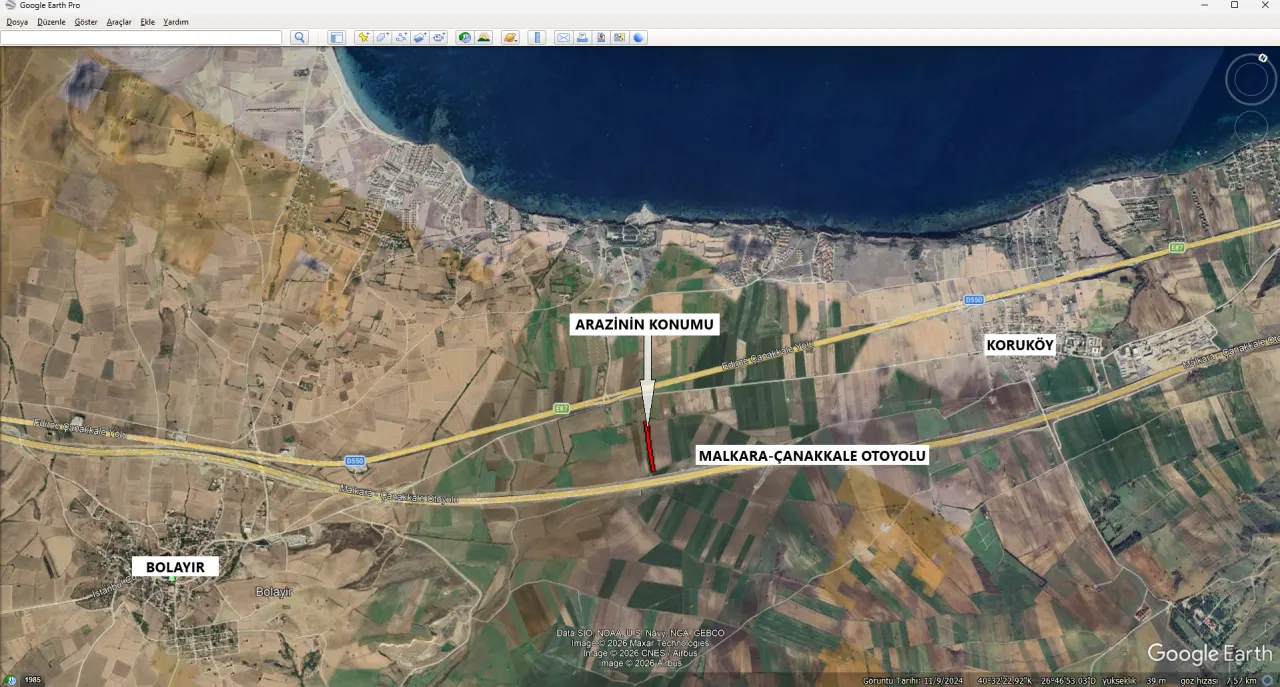Click the D550 road shield near Koruköy

click(x=974, y=299)
